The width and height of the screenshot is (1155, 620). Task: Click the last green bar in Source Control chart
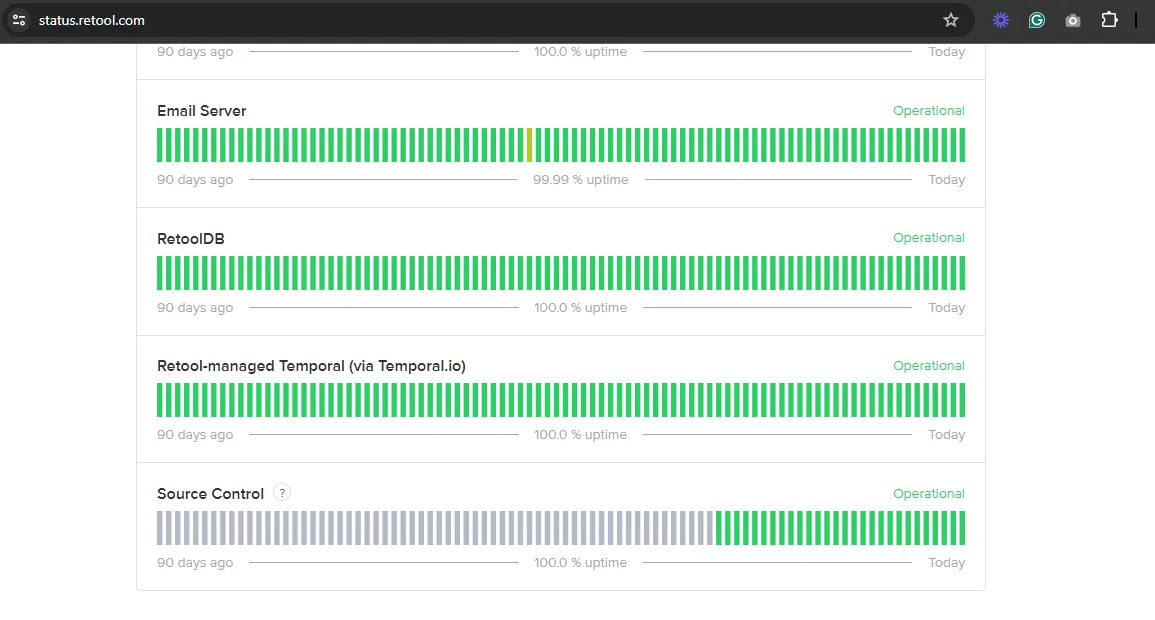[962, 528]
